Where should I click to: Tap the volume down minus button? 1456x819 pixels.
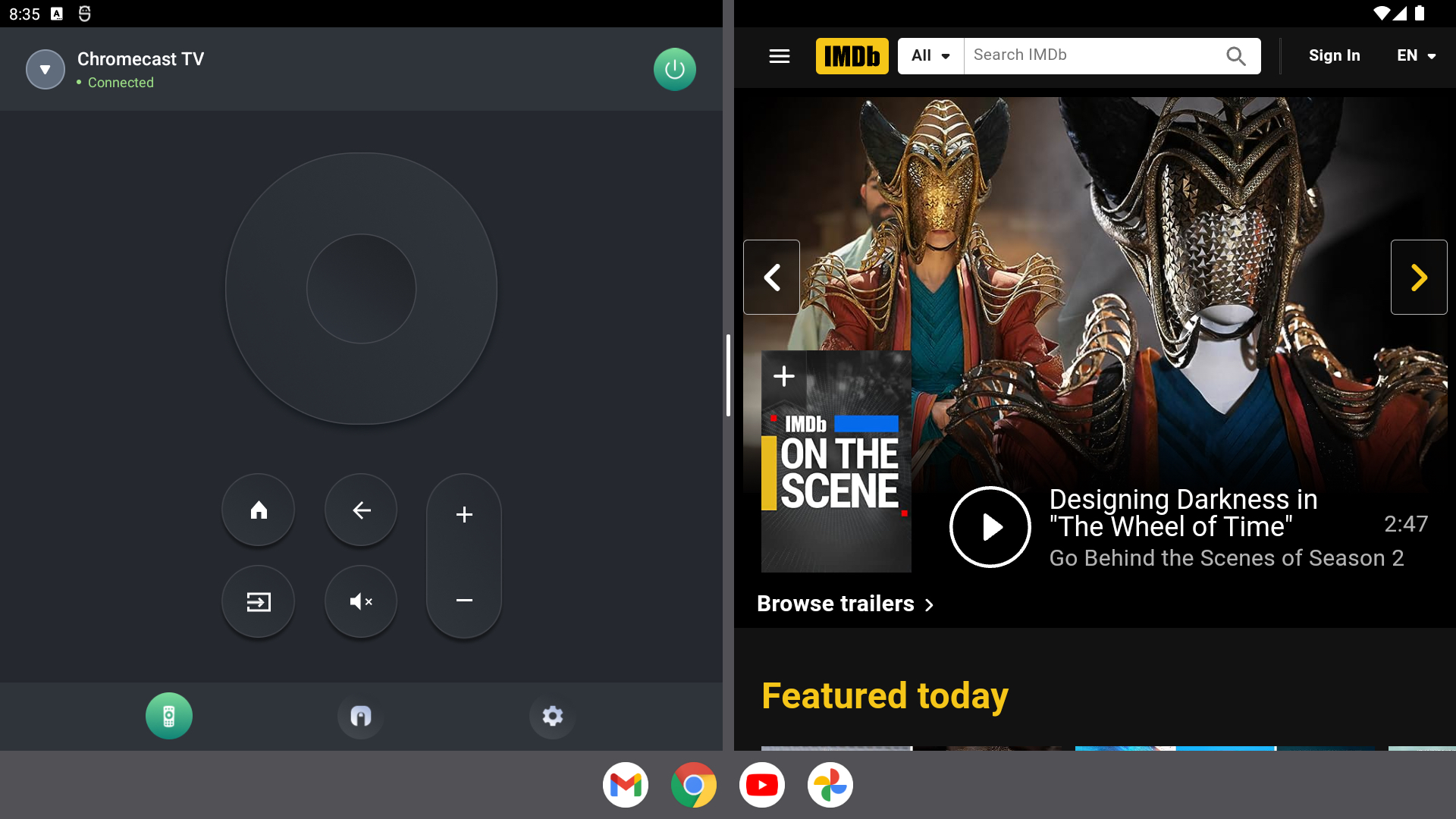coord(464,601)
